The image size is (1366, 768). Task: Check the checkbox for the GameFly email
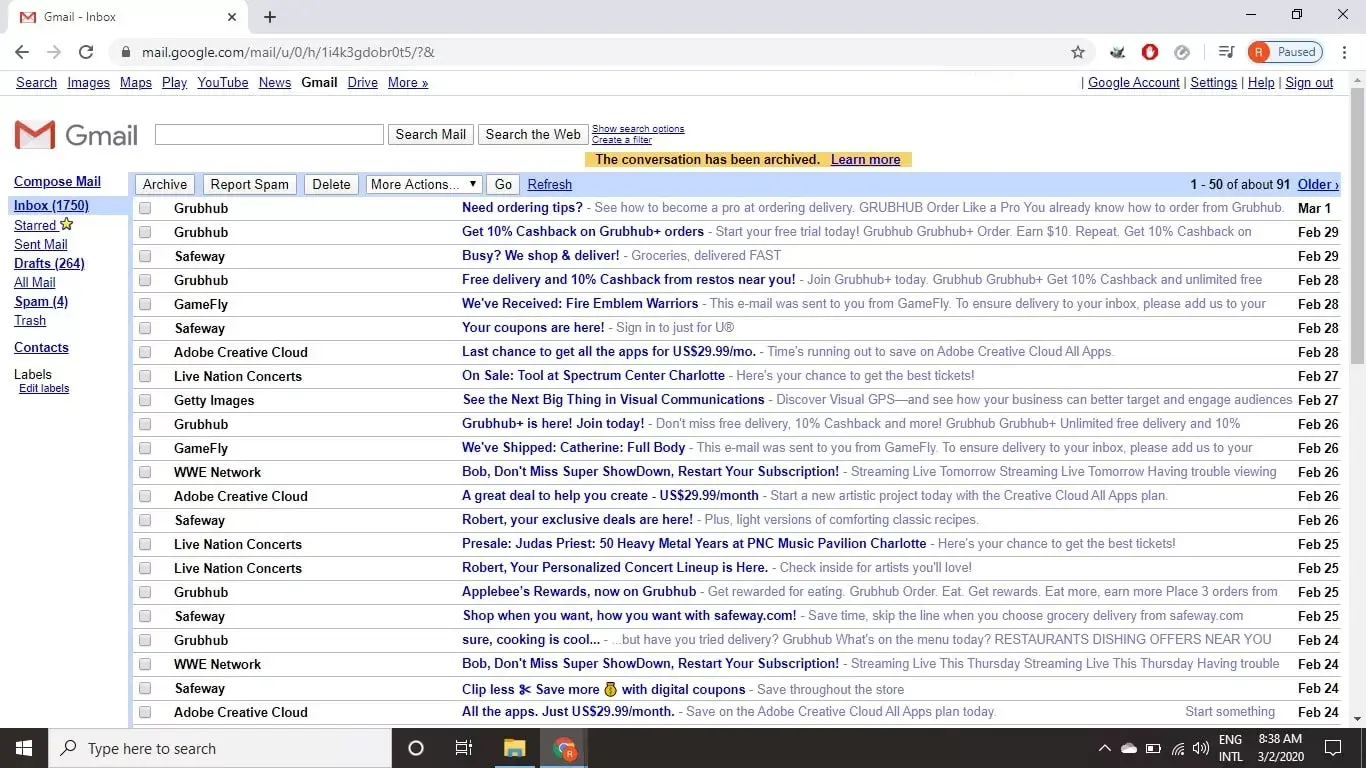(145, 304)
